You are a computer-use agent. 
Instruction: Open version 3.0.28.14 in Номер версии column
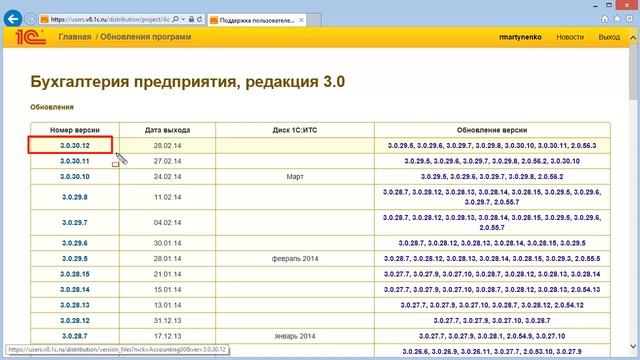pos(75,290)
